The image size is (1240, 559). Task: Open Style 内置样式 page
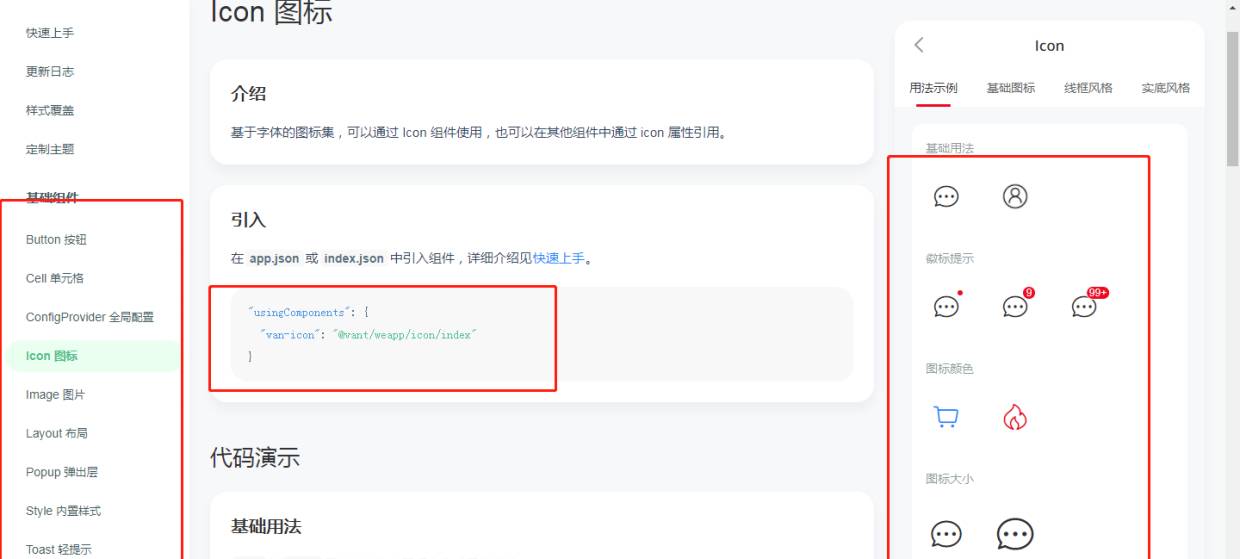pyautogui.click(x=63, y=511)
